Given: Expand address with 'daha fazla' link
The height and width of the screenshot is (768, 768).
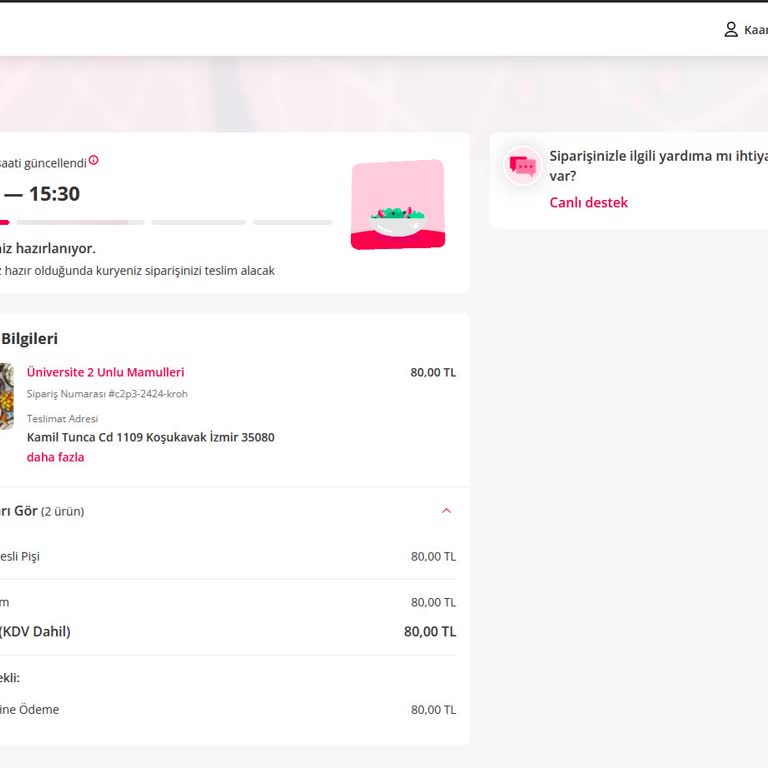Looking at the screenshot, I should click(55, 457).
